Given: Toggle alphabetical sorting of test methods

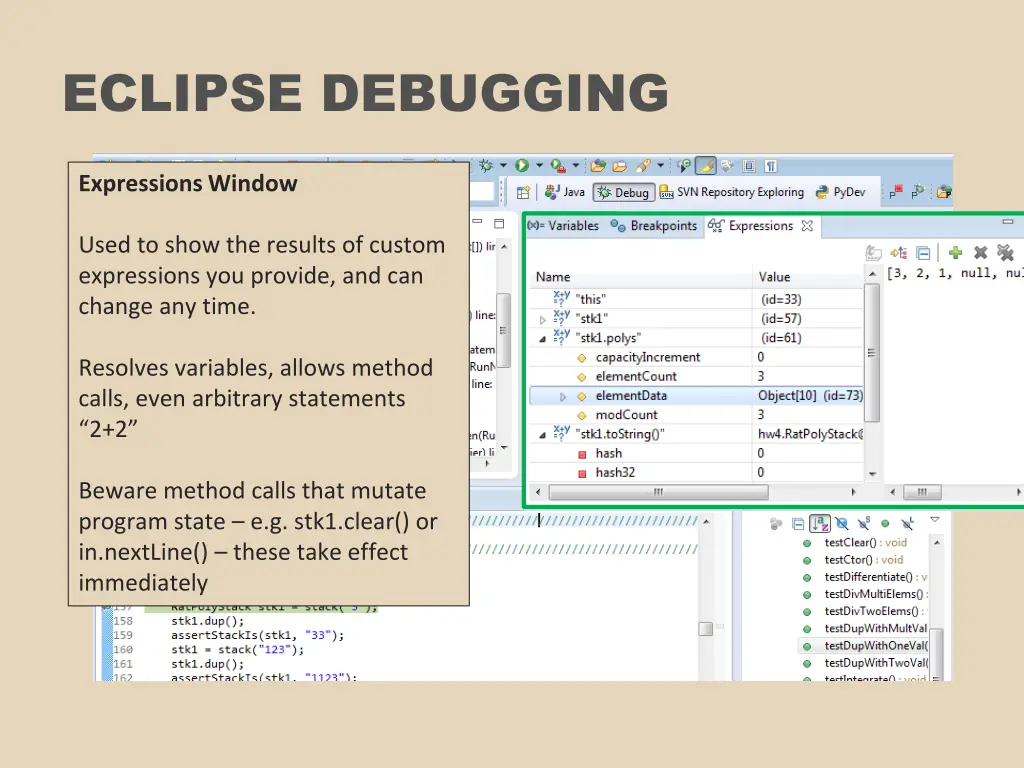Looking at the screenshot, I should 821,522.
